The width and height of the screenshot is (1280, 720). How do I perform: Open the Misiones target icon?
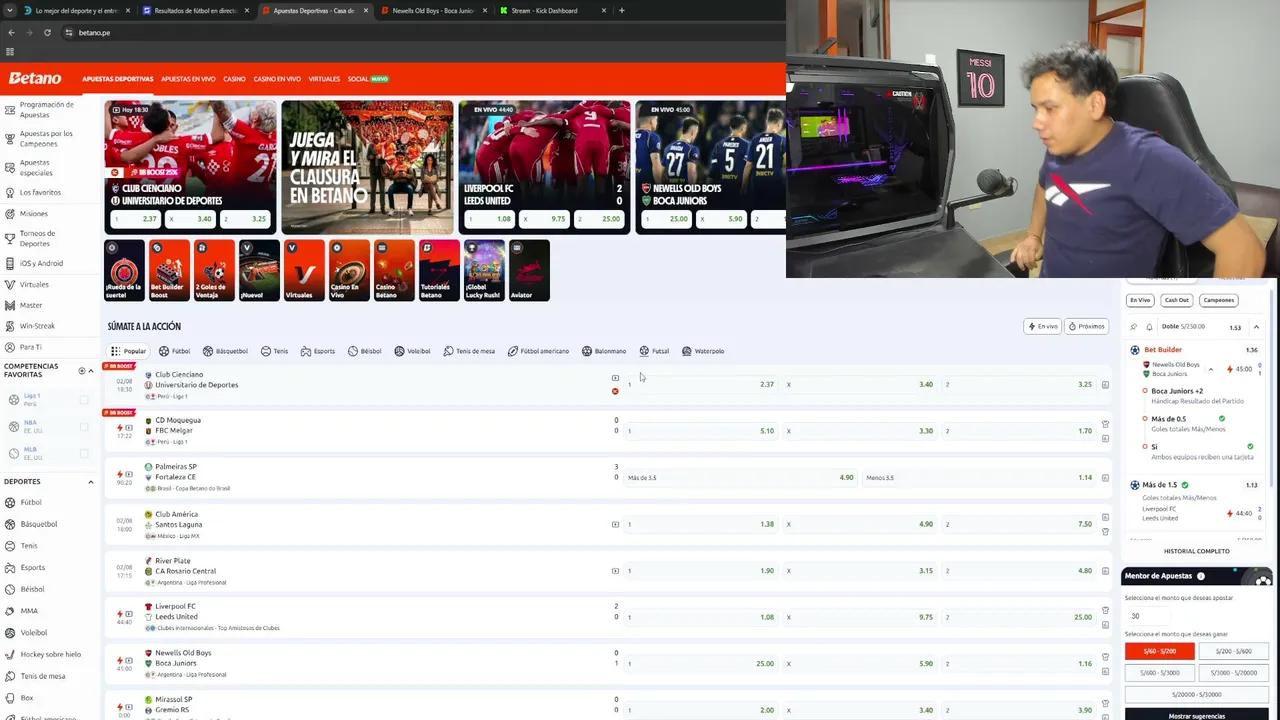point(9,213)
